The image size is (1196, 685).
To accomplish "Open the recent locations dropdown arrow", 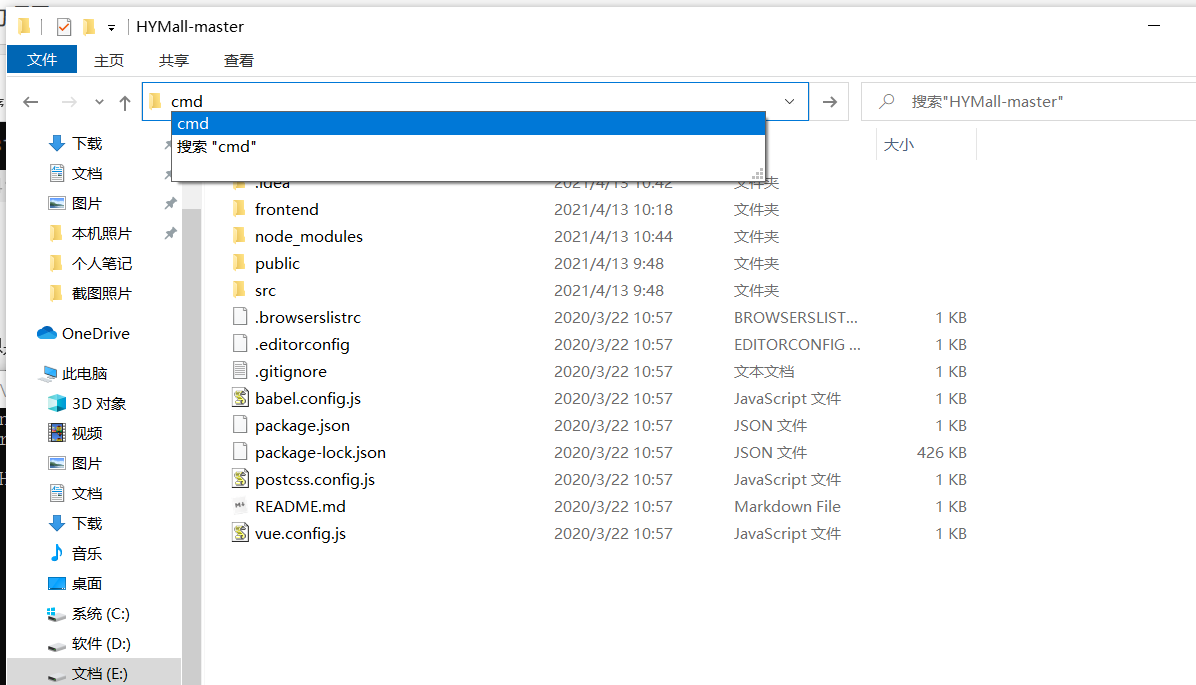I will [99, 102].
